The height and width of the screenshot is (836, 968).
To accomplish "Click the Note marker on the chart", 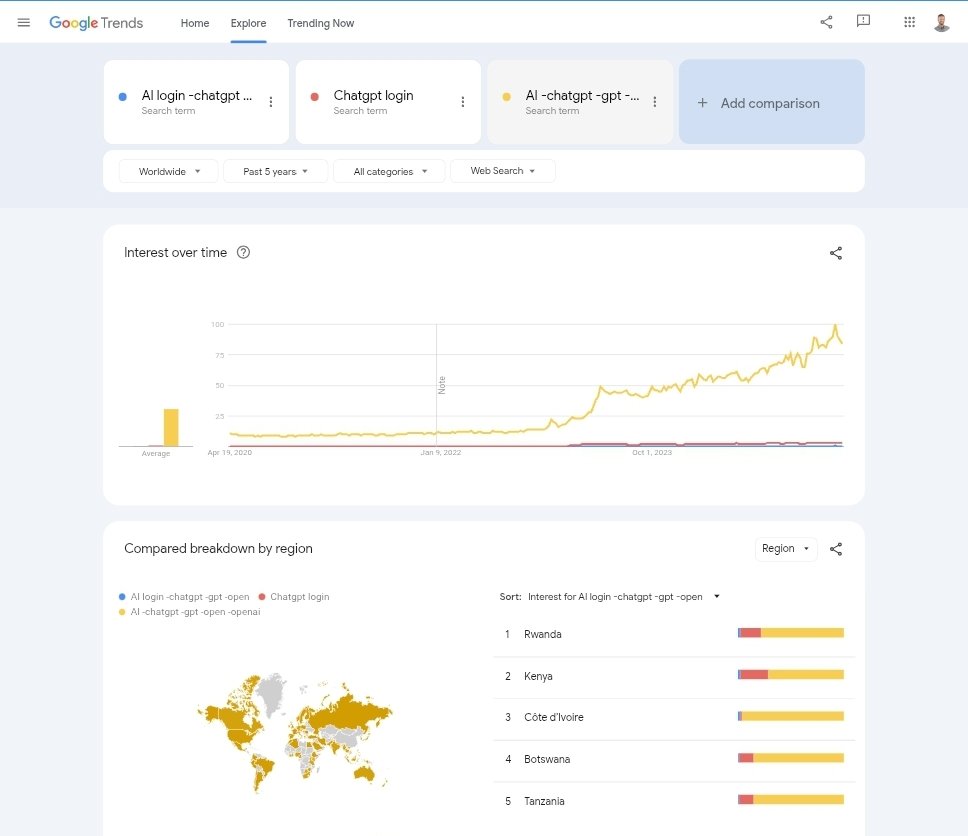I will [441, 385].
